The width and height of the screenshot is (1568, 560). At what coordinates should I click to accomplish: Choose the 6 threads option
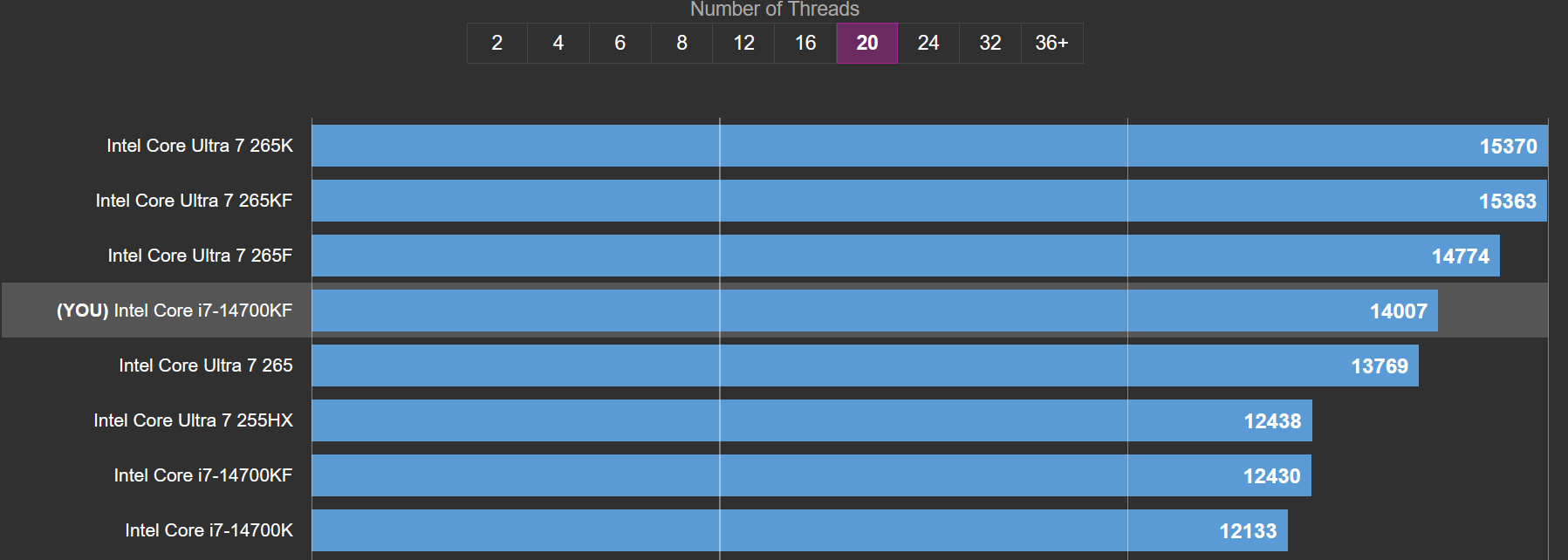620,43
